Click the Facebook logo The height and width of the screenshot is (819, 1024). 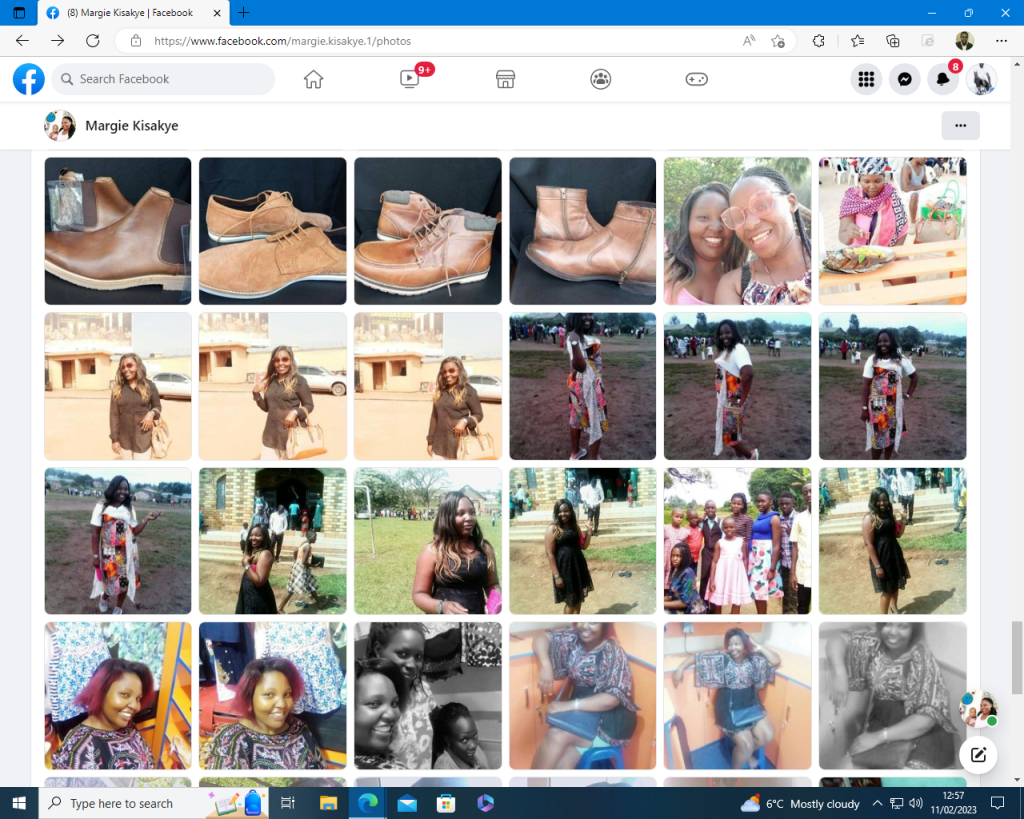click(29, 79)
